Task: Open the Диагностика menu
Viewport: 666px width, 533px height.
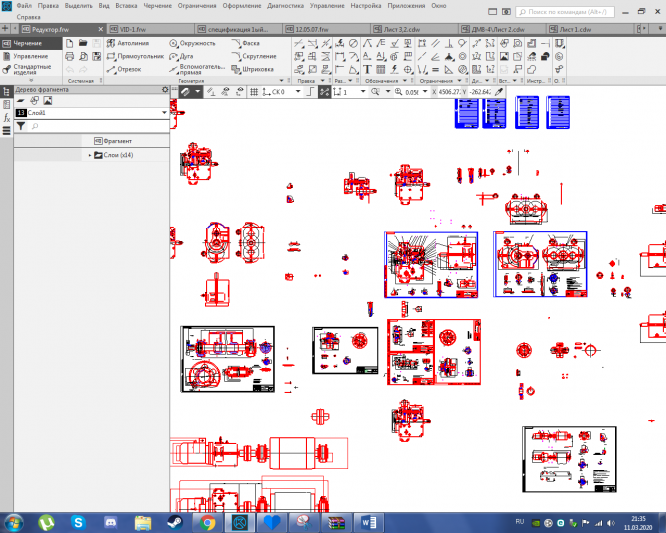Action: coord(285,6)
